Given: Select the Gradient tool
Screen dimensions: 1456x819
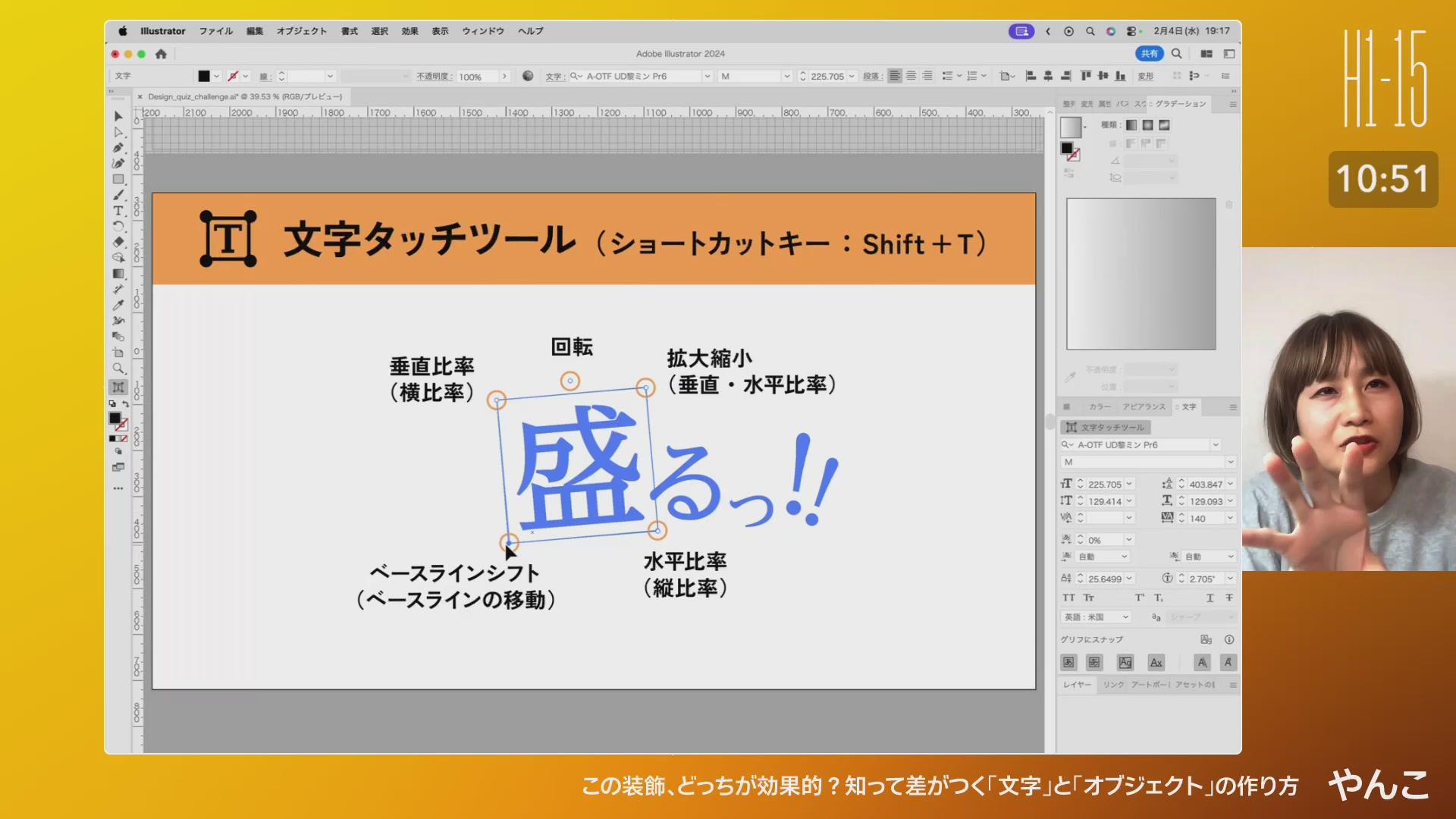Looking at the screenshot, I should [x=118, y=273].
